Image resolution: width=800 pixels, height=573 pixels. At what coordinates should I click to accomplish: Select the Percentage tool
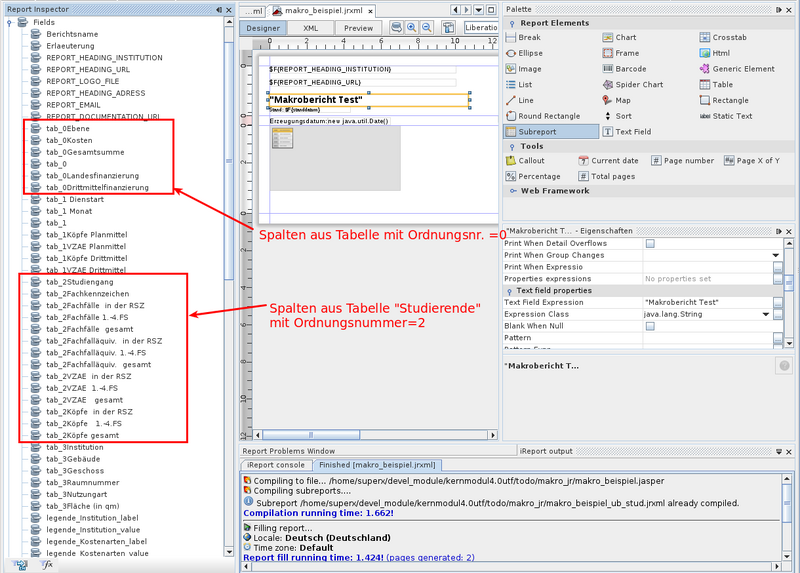[x=533, y=177]
